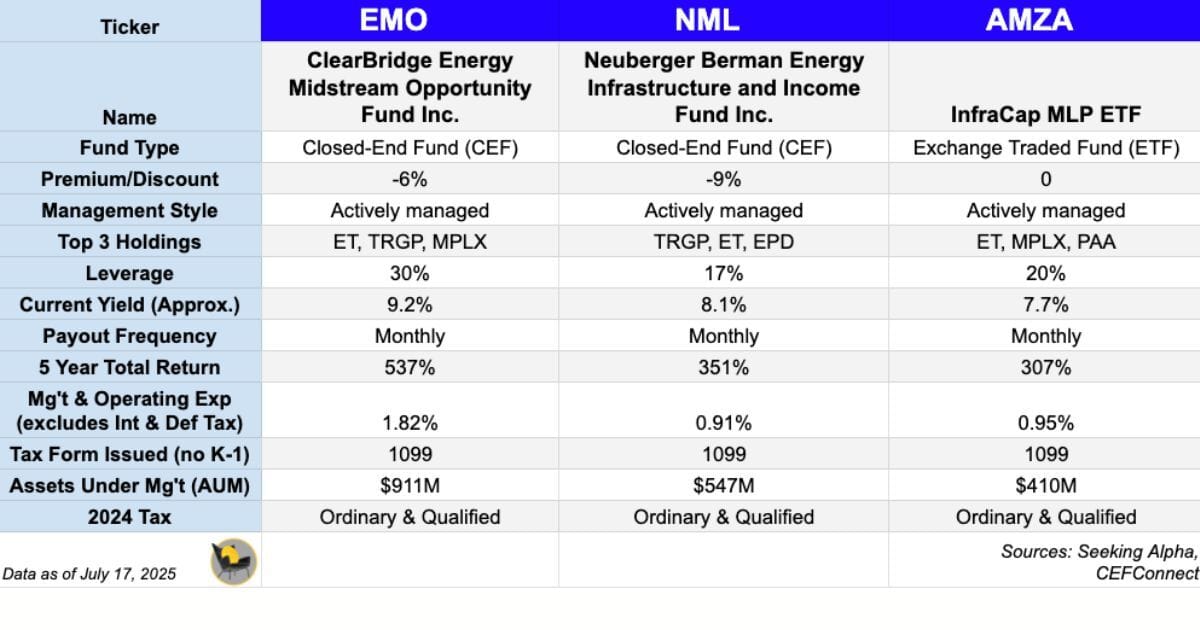Select the NML ticker header cell
The image size is (1200, 630).
pyautogui.click(x=723, y=22)
